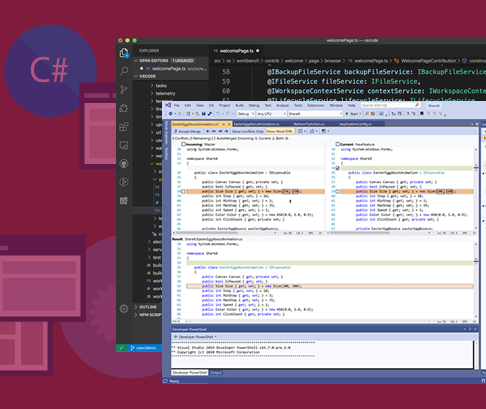Tick the checked green-line checkbox in Current pane
Screen dimensions: 486x409
pyautogui.click(x=338, y=168)
